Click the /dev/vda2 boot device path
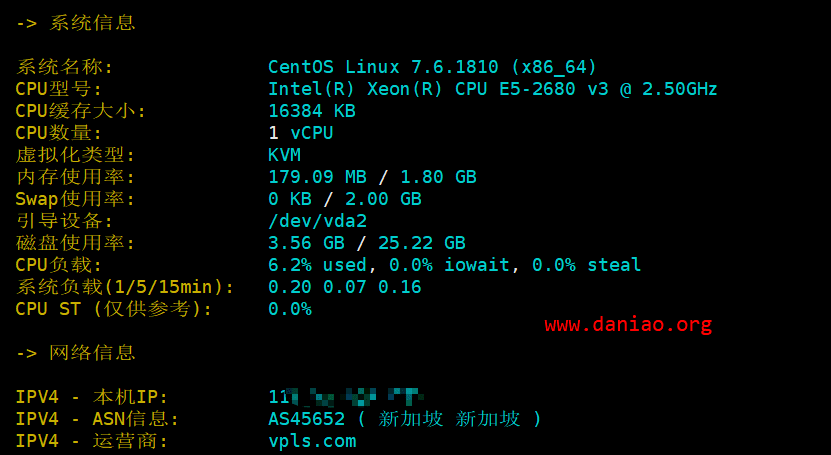 317,221
